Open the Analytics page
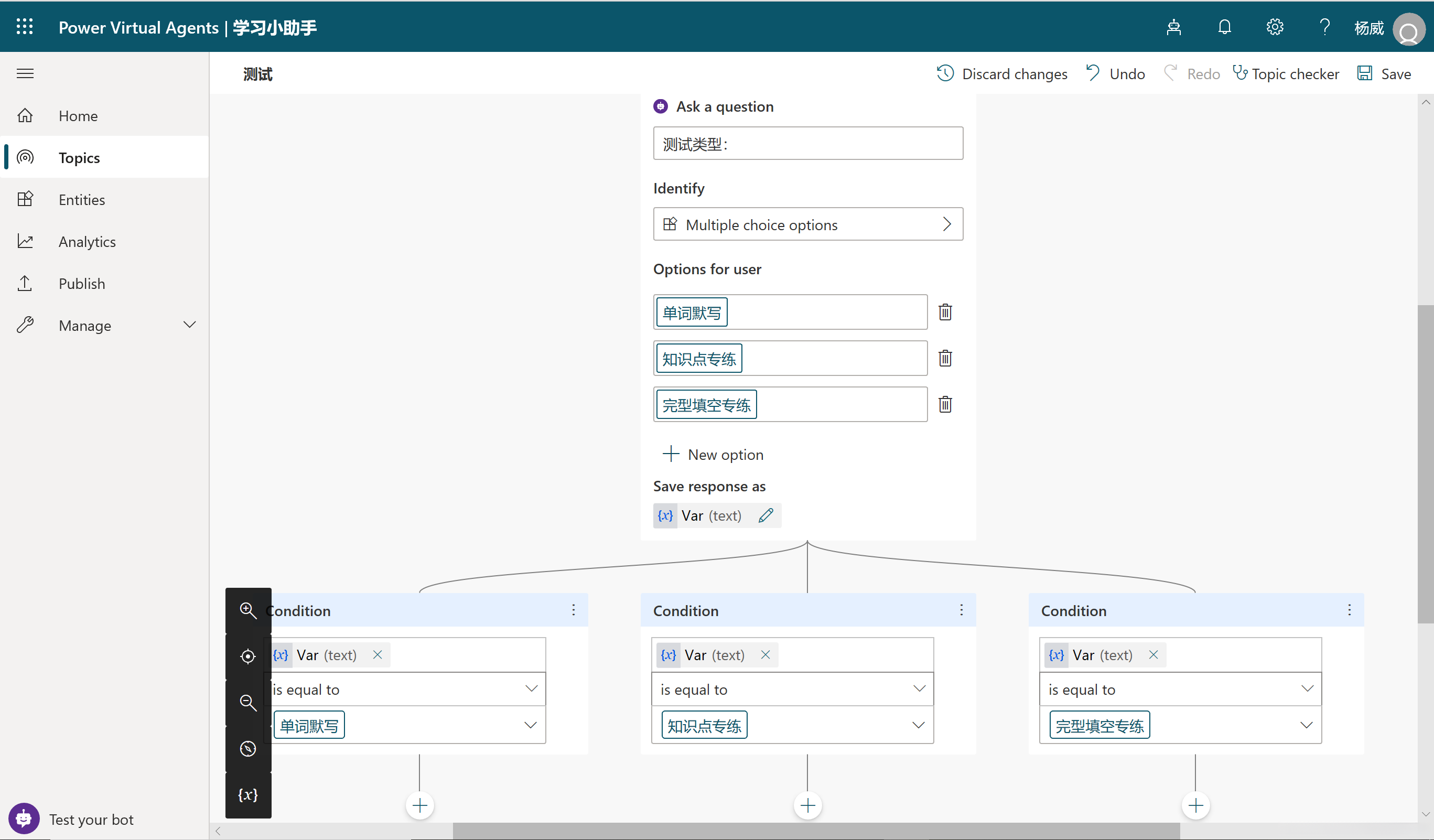The height and width of the screenshot is (840, 1434). click(87, 241)
